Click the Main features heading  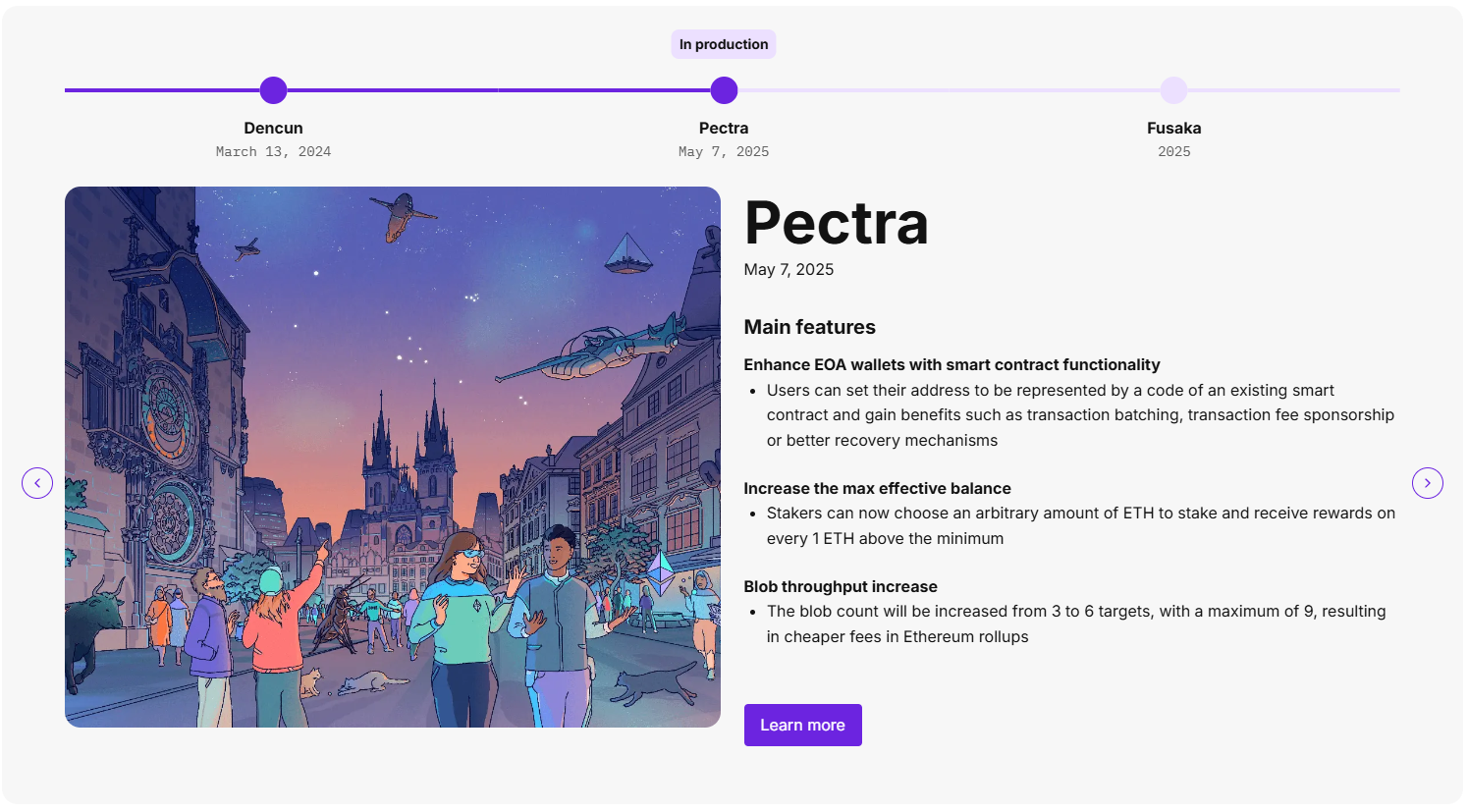coord(809,327)
